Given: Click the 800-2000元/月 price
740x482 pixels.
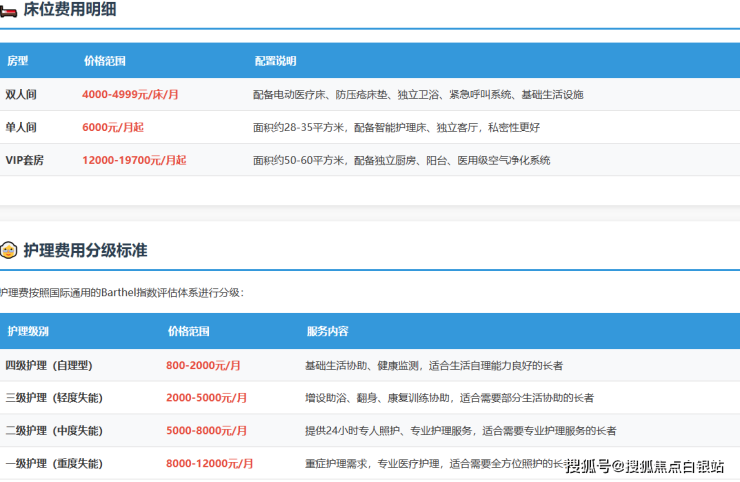Looking at the screenshot, I should pyautogui.click(x=204, y=365).
